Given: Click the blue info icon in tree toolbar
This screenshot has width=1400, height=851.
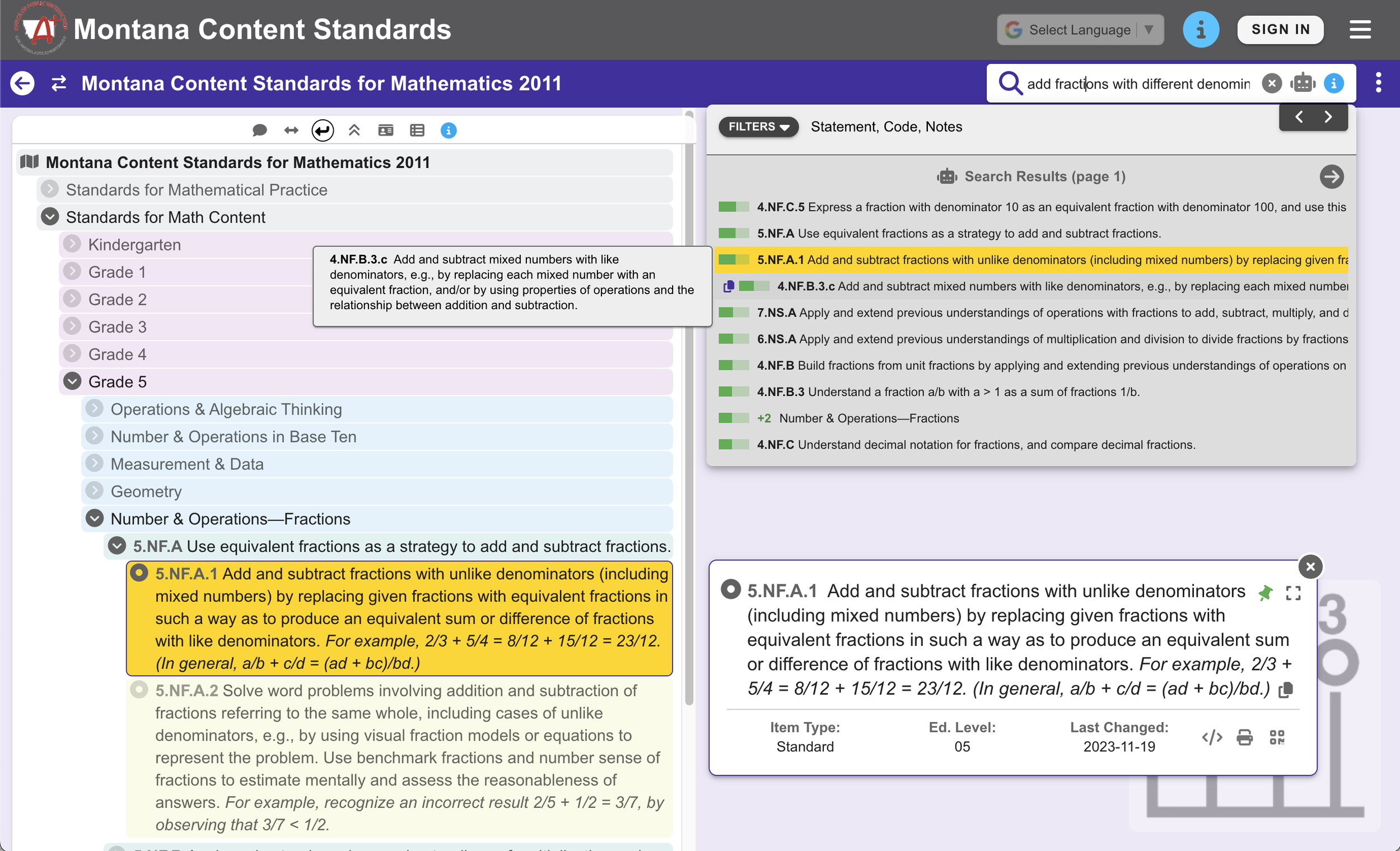Looking at the screenshot, I should pyautogui.click(x=449, y=131).
